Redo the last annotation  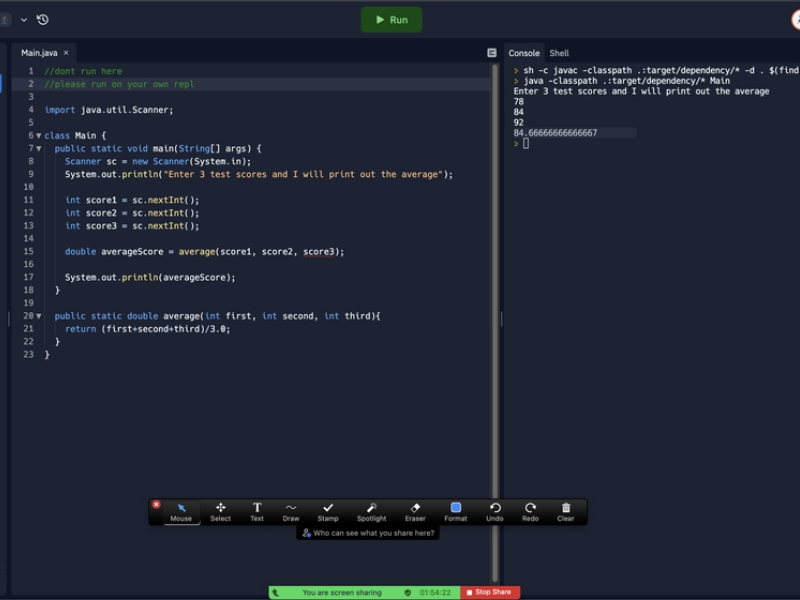coord(530,512)
